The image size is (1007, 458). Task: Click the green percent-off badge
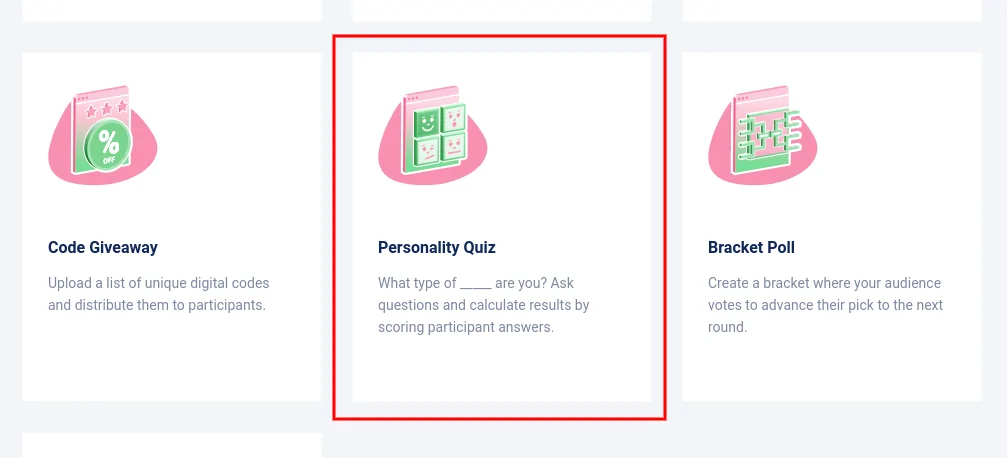pyautogui.click(x=109, y=146)
